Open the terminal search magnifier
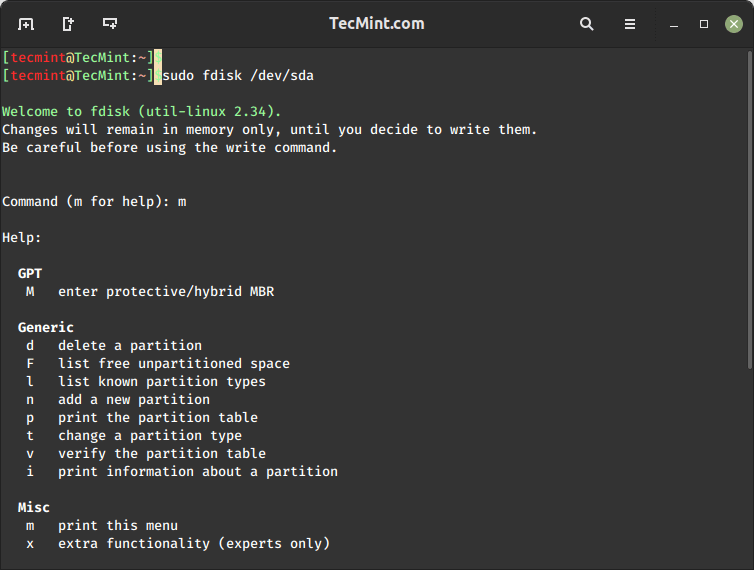 (x=587, y=24)
